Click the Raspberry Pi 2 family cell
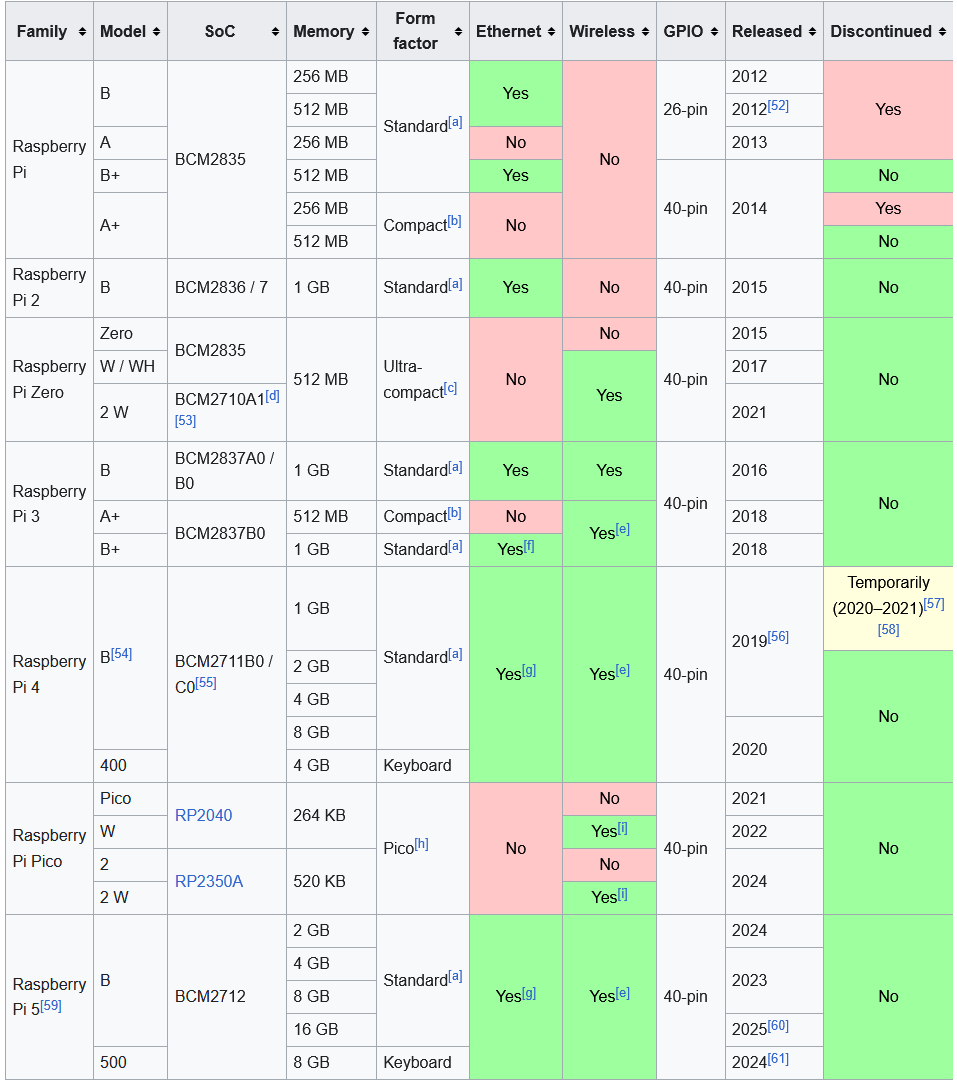This screenshot has height=1081, width=957. tap(50, 288)
